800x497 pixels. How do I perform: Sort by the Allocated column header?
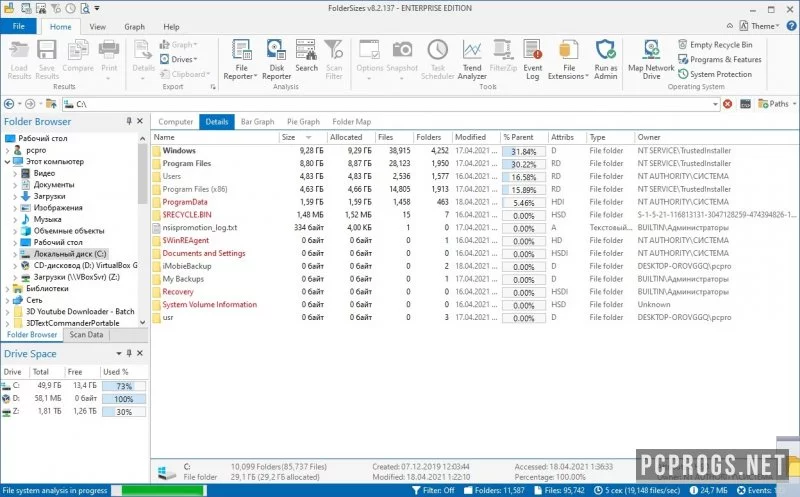(x=351, y=137)
